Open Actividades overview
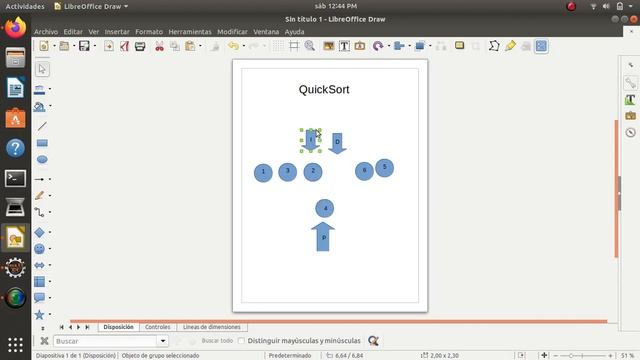This screenshot has height=360, width=640. [25, 6]
